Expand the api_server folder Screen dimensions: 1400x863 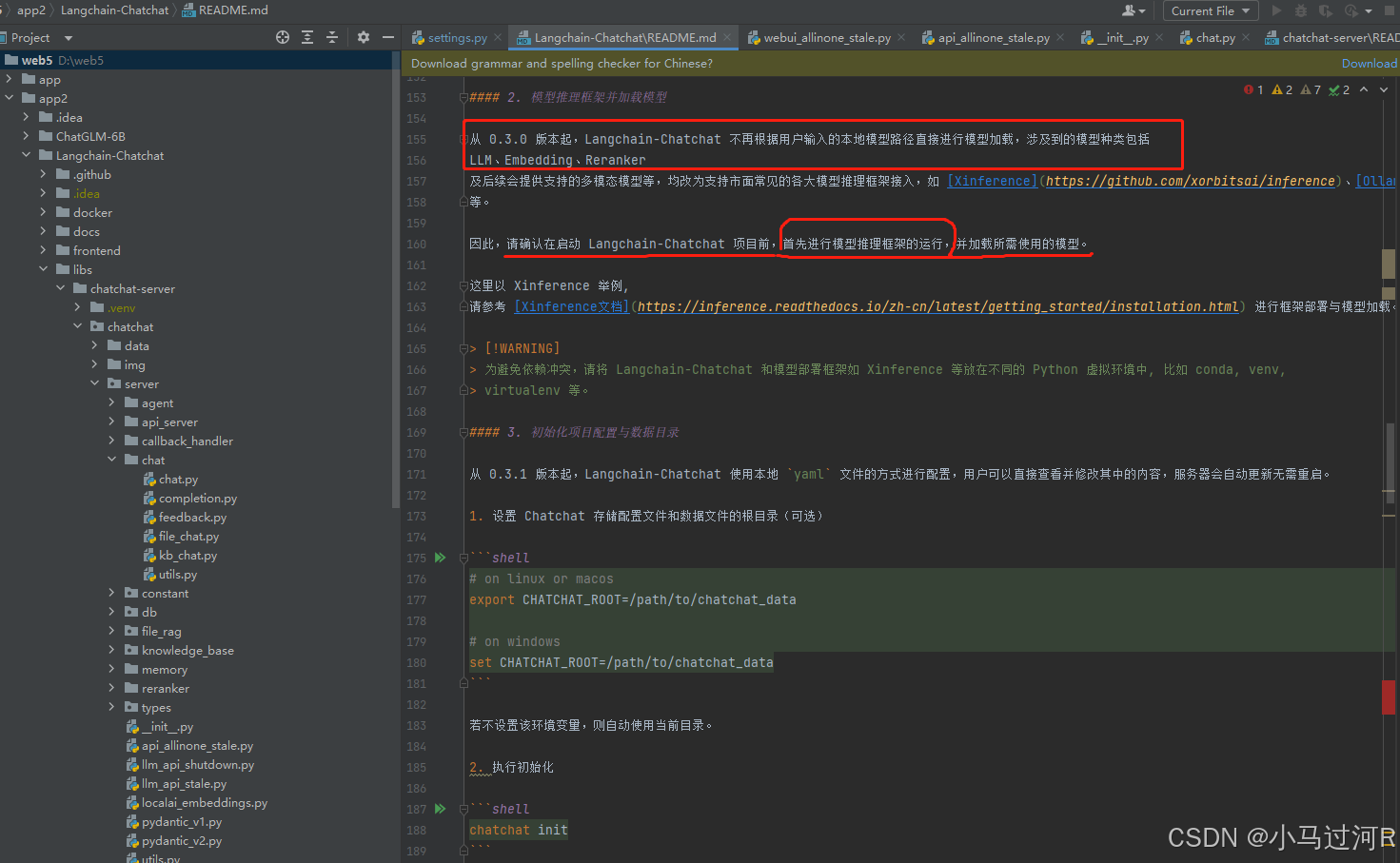(112, 422)
